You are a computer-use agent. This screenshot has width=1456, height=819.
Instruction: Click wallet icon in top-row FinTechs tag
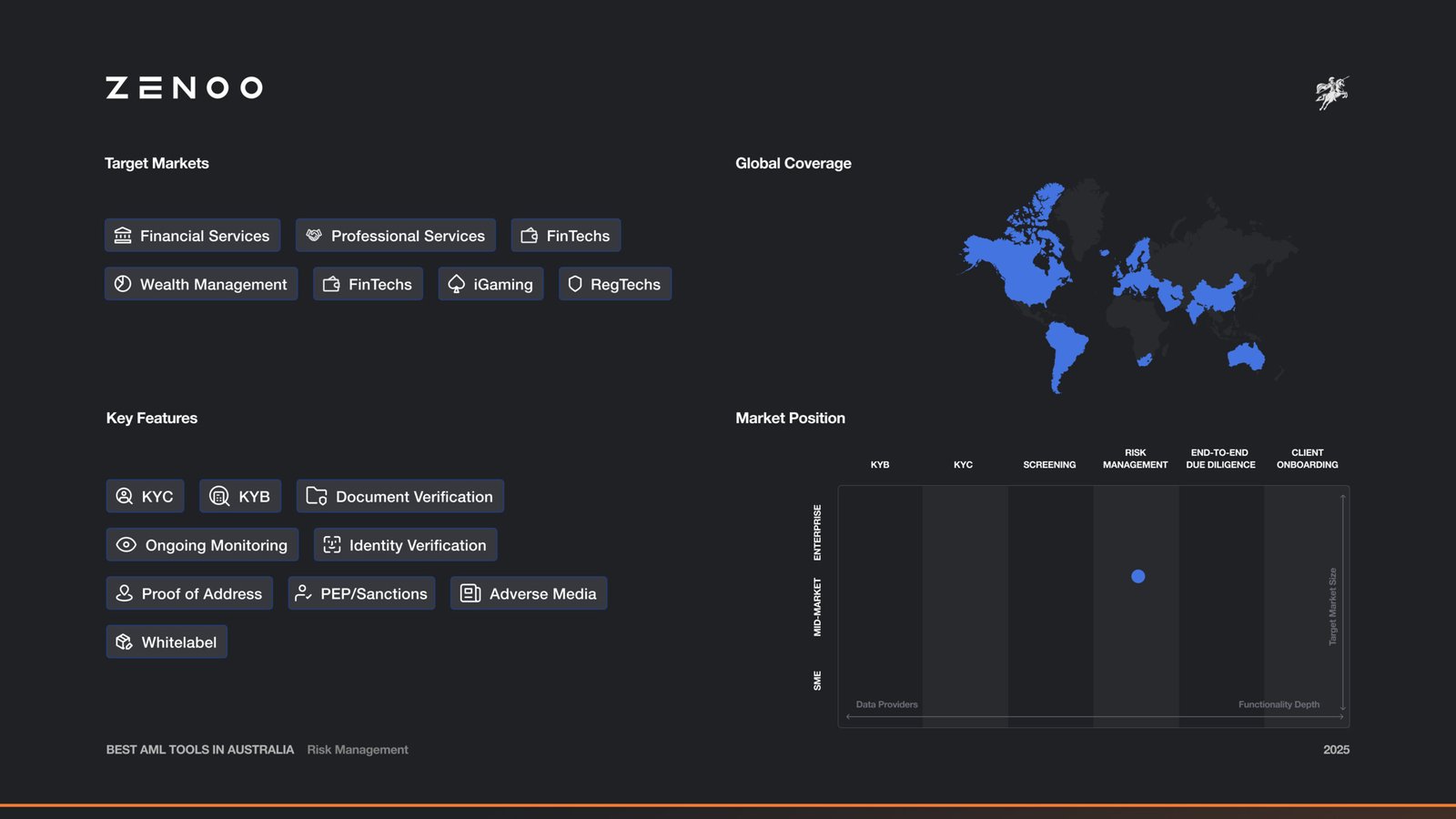click(x=529, y=236)
